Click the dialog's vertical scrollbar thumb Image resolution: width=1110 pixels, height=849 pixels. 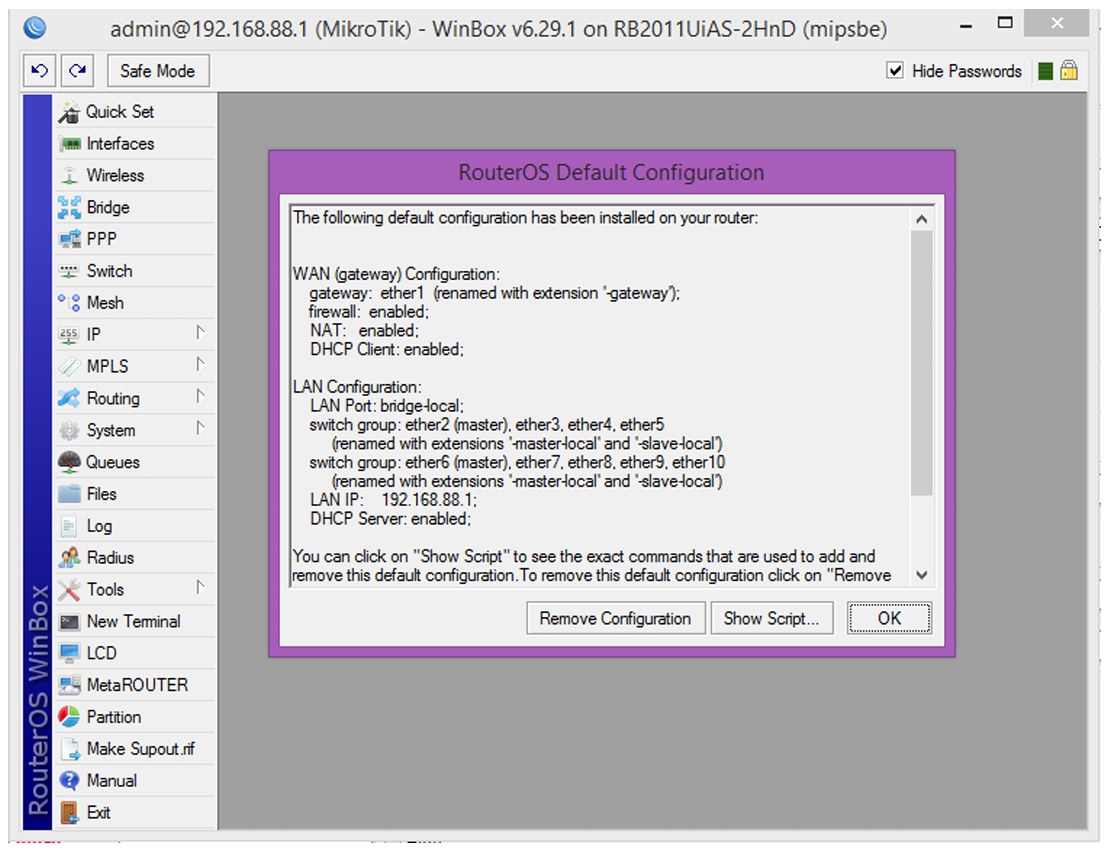tap(921, 363)
